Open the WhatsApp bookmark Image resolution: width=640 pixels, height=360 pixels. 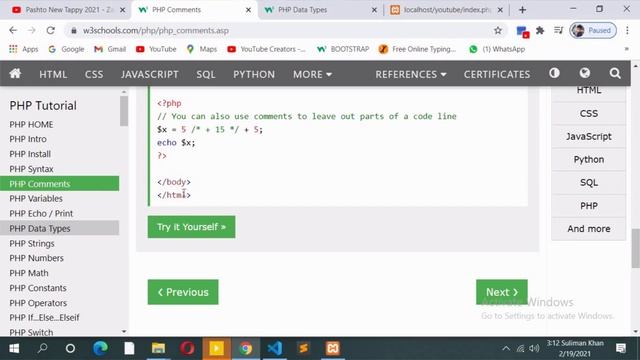(x=497, y=49)
